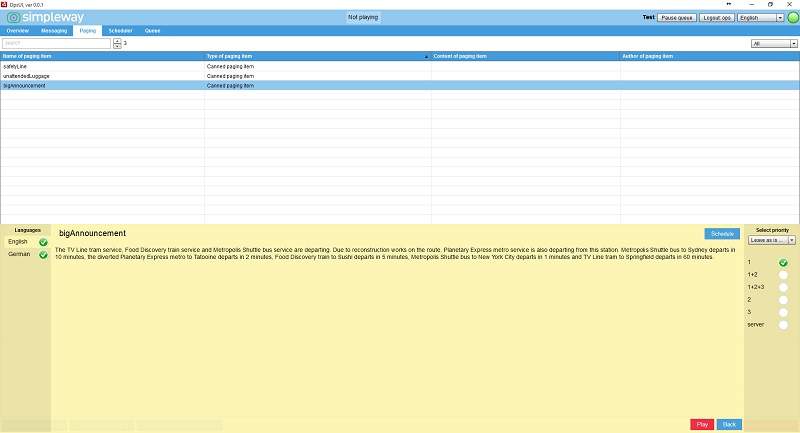
Task: Click the green status indicator circle
Action: [793, 18]
